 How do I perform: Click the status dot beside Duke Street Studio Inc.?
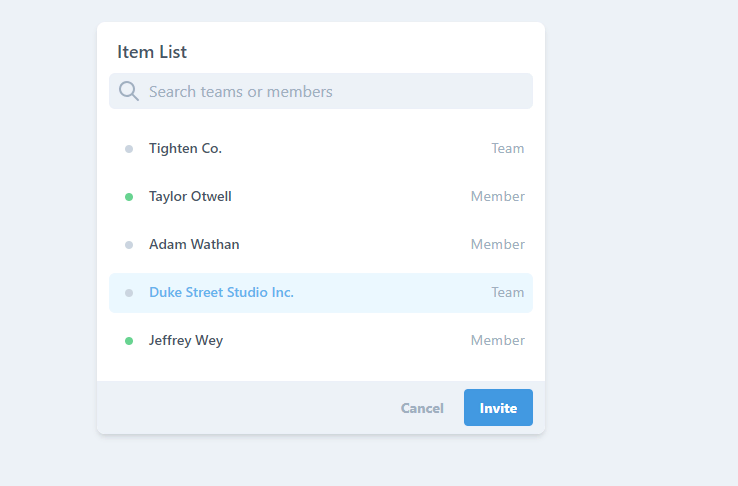click(x=129, y=293)
